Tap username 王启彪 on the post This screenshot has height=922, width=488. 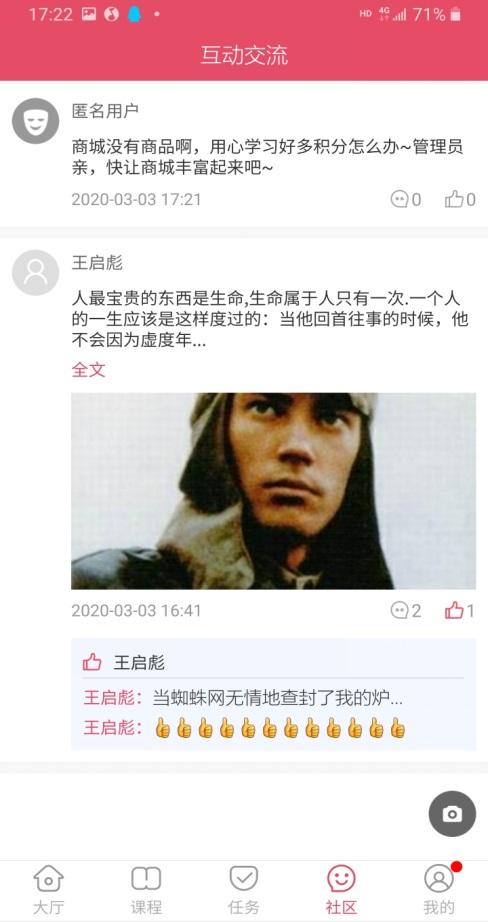[x=97, y=263]
